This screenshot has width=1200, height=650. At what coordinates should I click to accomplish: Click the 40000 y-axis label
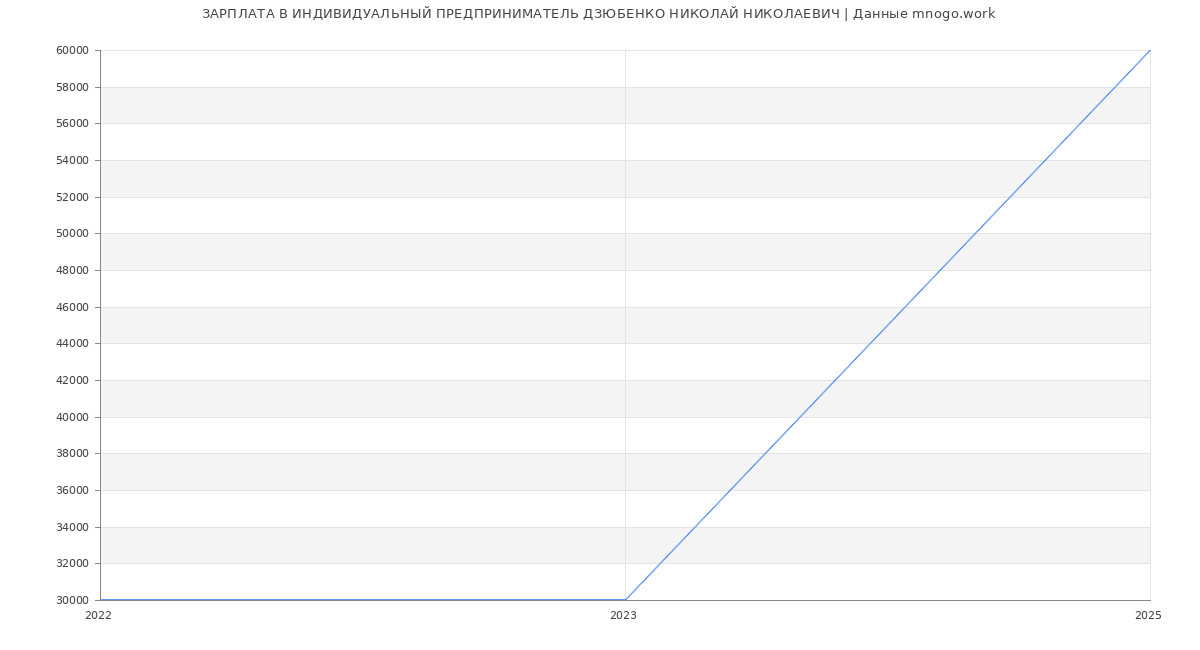[72, 418]
